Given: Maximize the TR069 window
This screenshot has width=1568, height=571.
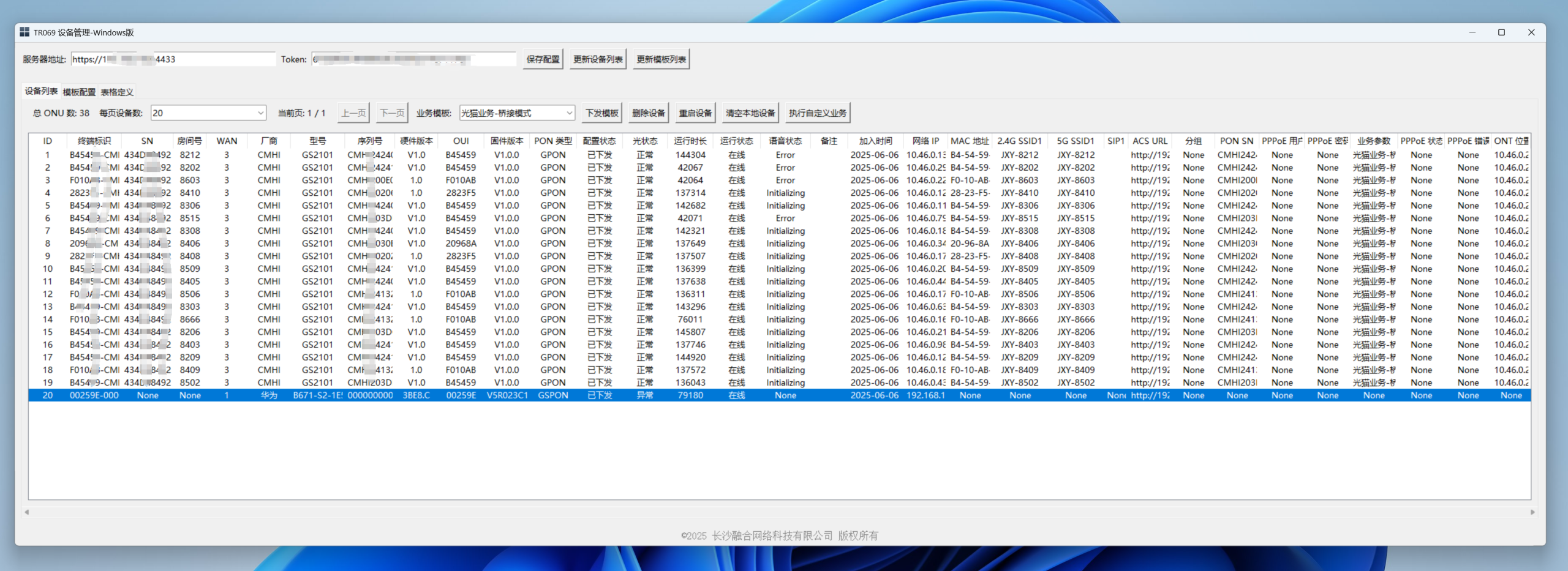Looking at the screenshot, I should click(x=1501, y=32).
